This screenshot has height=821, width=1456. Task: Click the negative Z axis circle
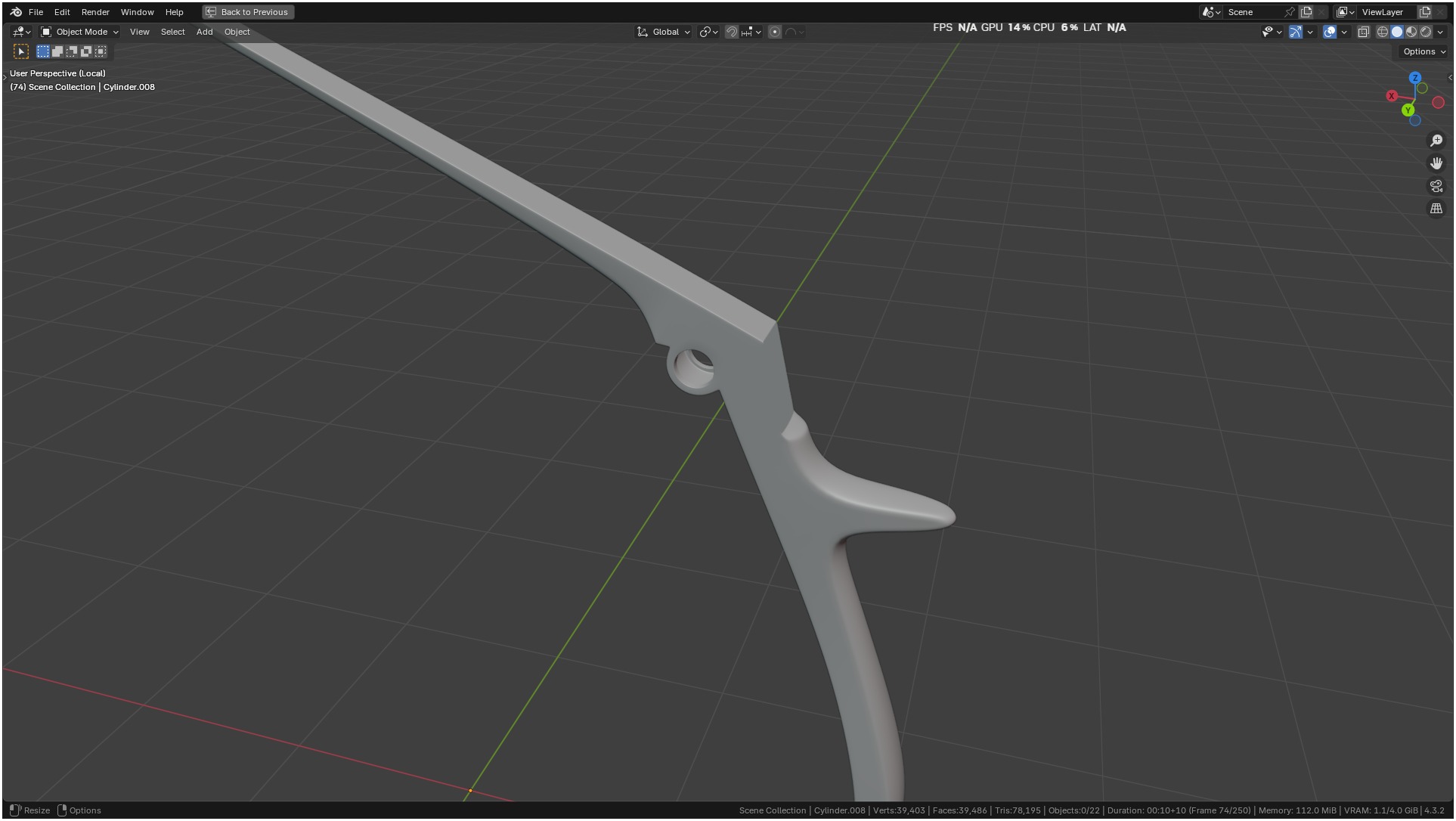click(x=1415, y=120)
